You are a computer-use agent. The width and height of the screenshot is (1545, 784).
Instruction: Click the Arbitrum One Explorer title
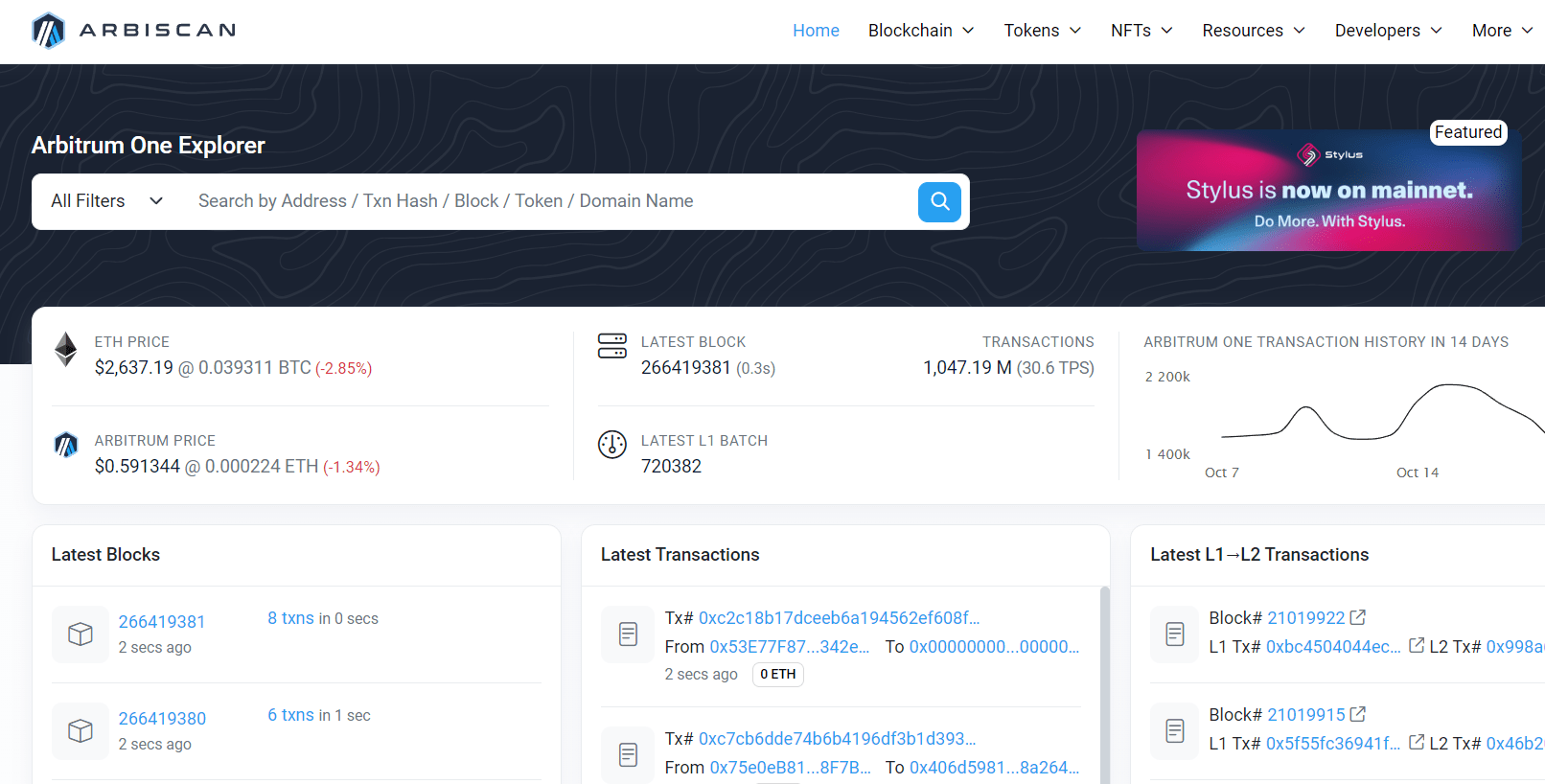[149, 146]
